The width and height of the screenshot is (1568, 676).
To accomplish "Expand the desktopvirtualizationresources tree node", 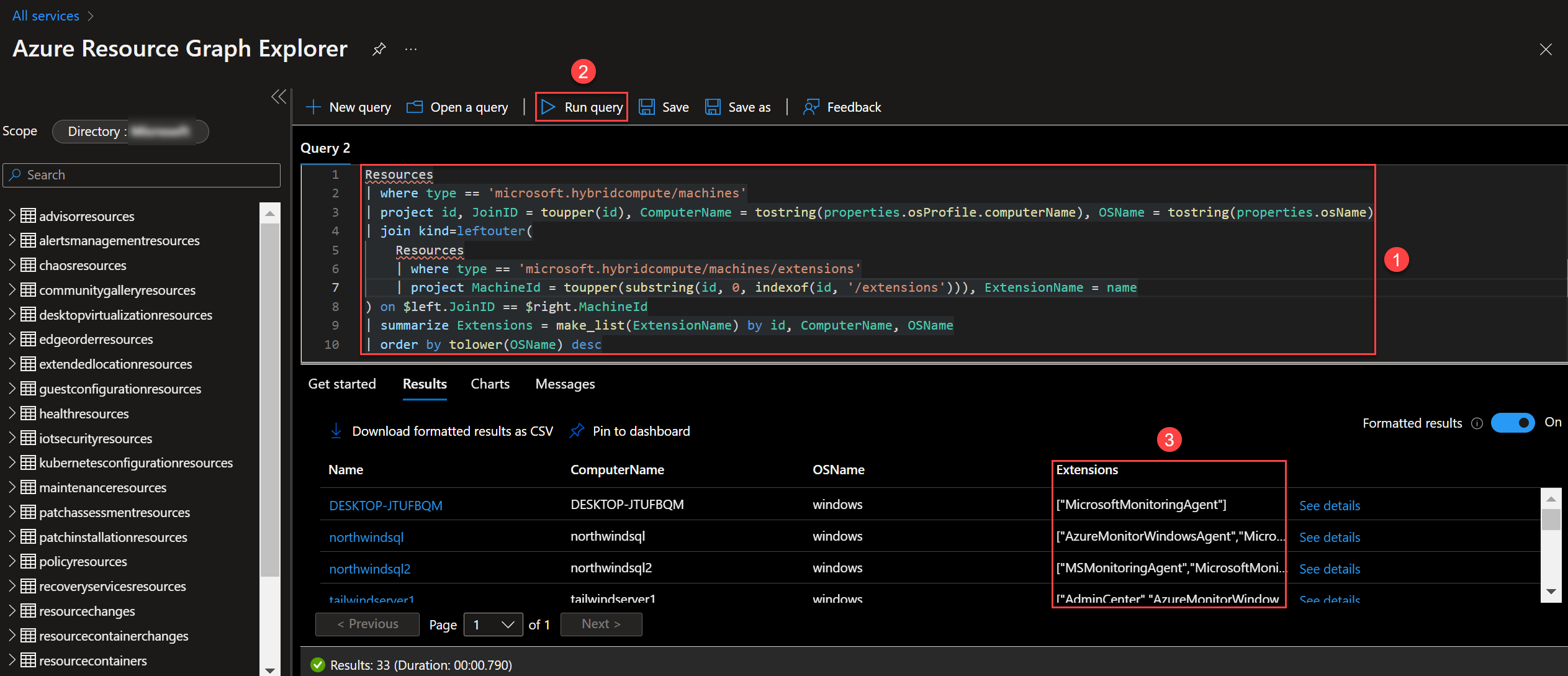I will tap(12, 314).
